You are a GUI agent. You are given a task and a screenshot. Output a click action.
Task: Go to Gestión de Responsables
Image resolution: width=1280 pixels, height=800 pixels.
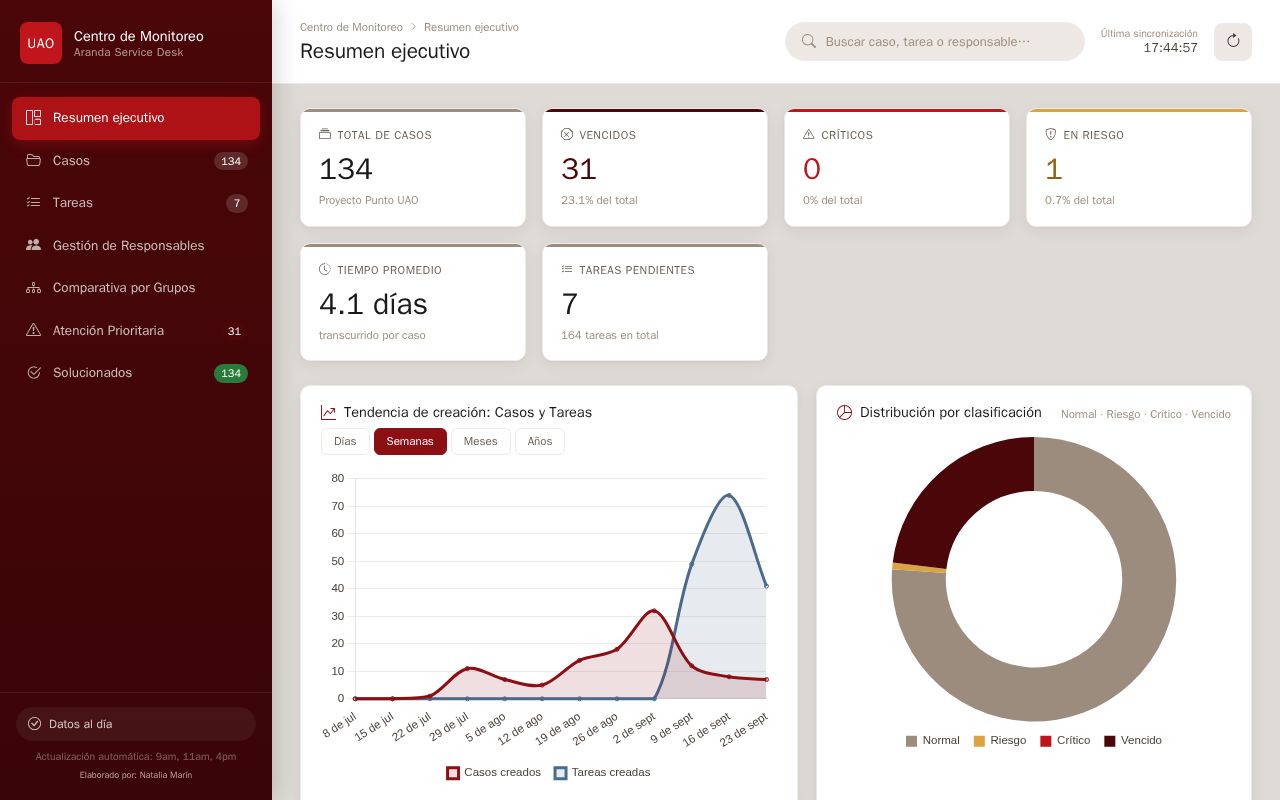pos(136,245)
